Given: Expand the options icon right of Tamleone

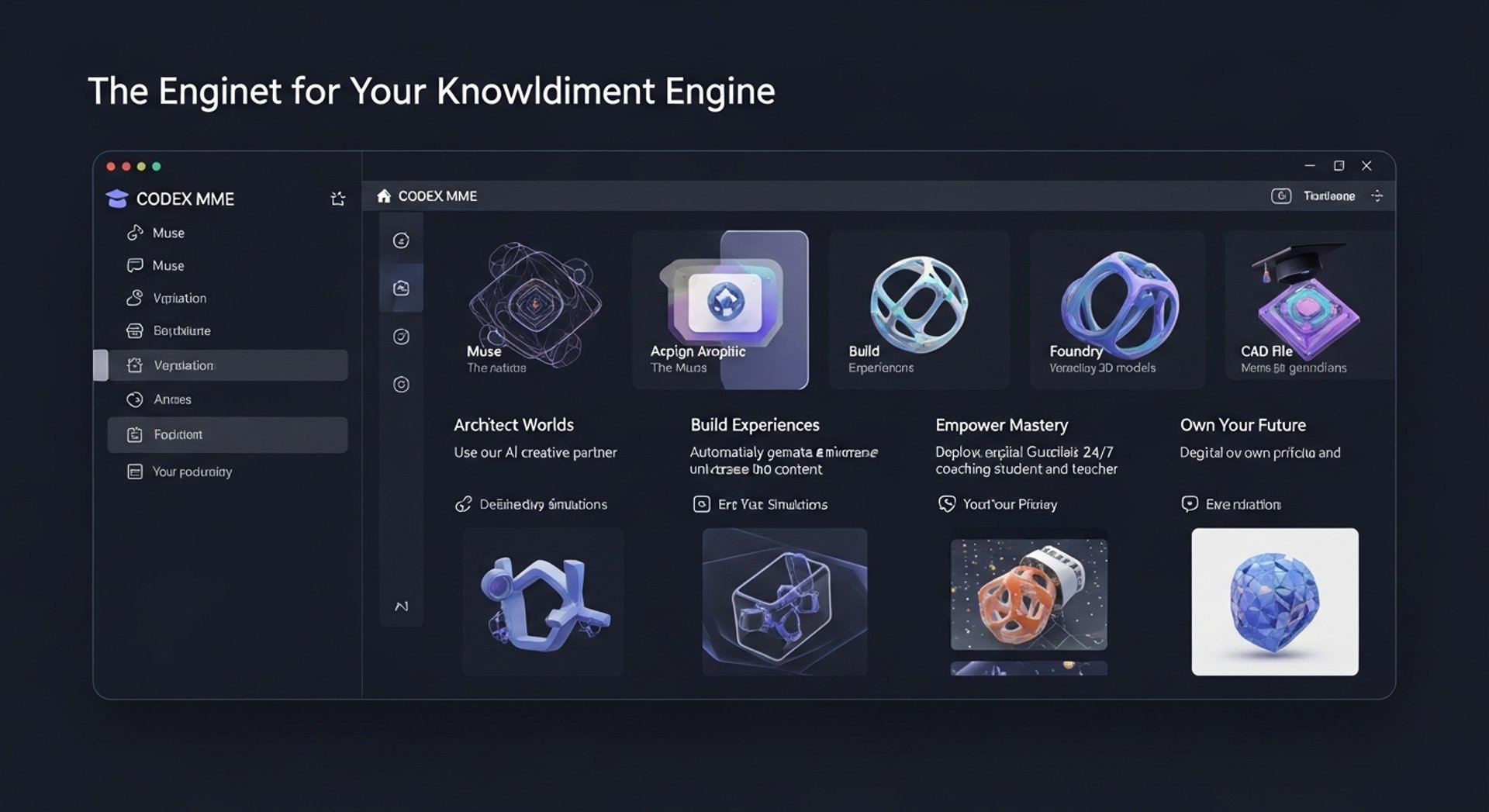Looking at the screenshot, I should click(1377, 196).
